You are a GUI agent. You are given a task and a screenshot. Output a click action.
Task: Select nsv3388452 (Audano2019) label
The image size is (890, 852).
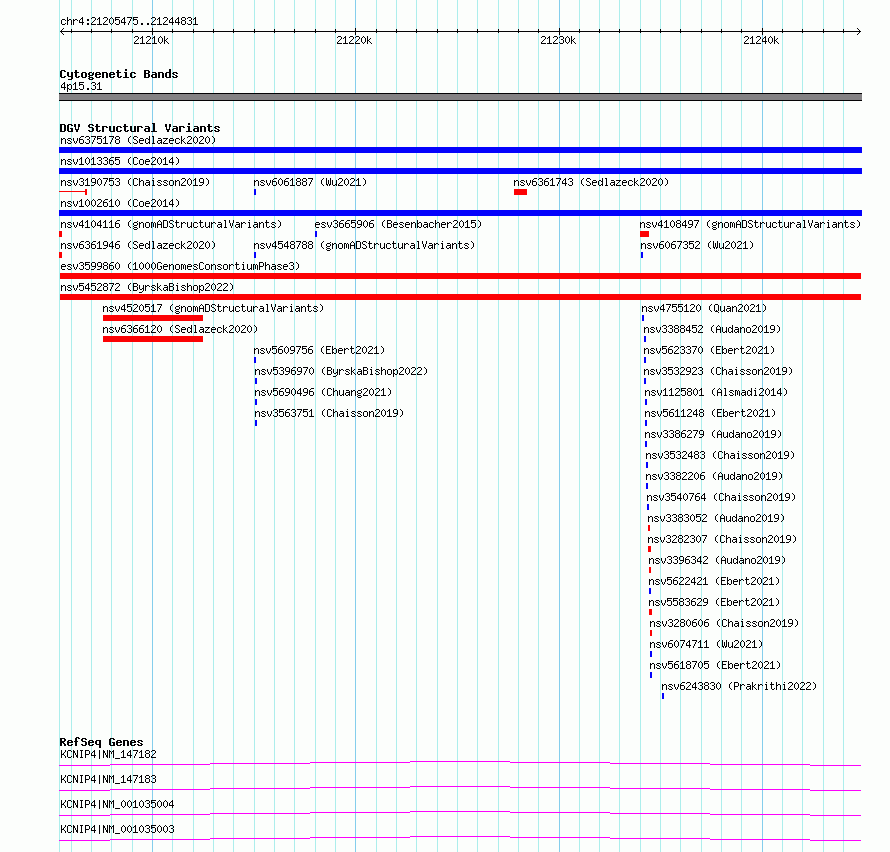[712, 329]
